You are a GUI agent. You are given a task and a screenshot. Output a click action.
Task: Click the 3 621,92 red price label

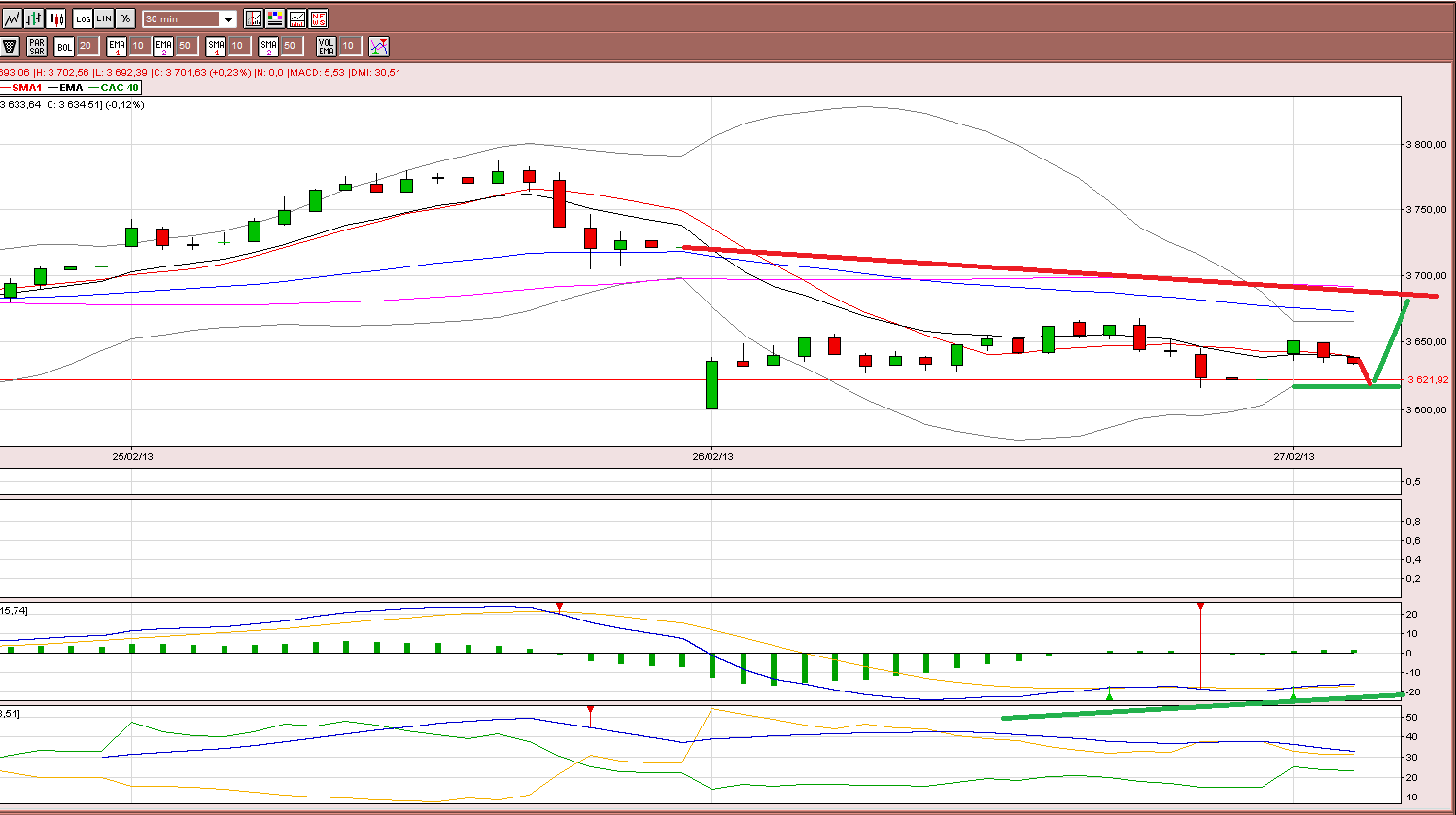(x=1428, y=380)
